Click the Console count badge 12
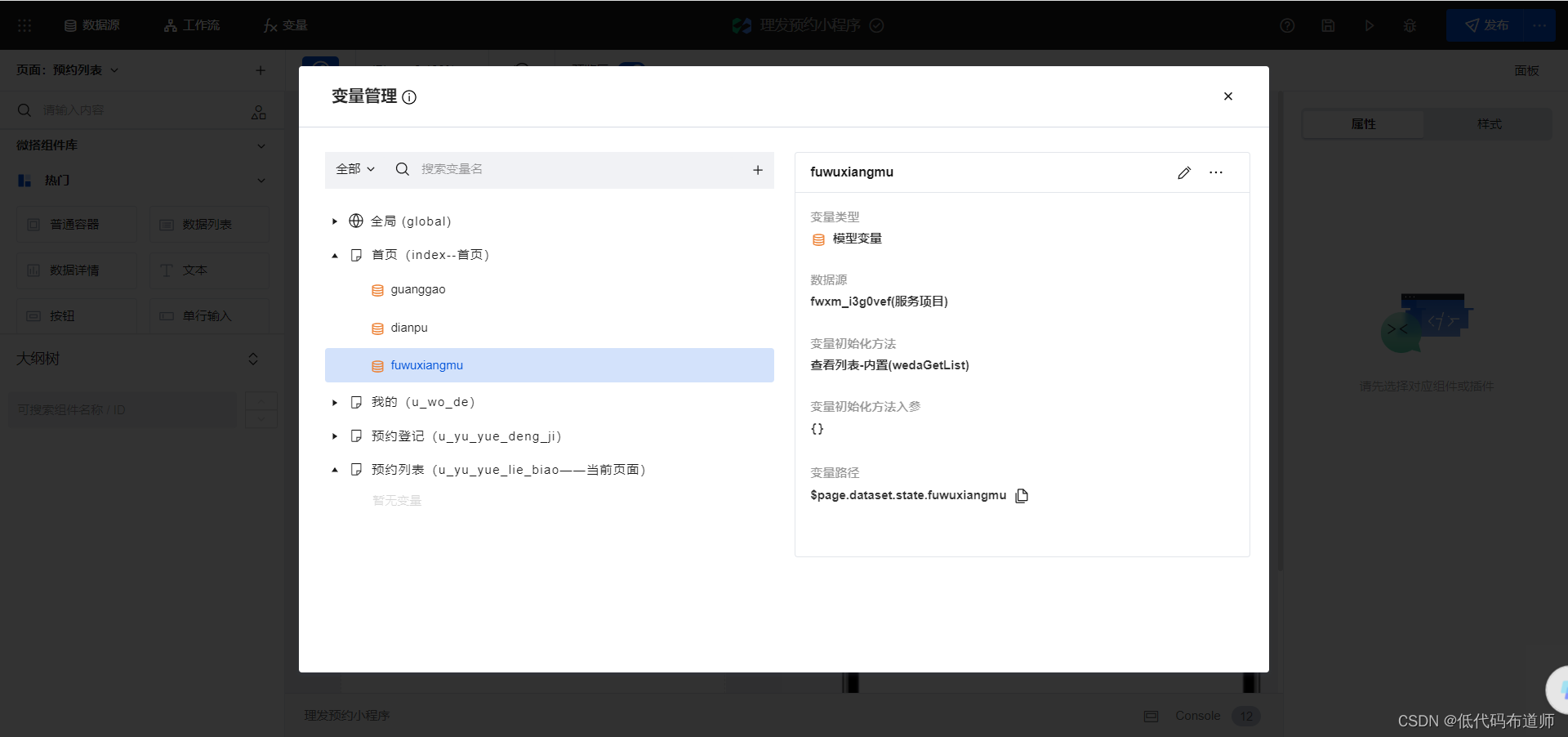Screen dimensions: 1568x737 pyautogui.click(x=1246, y=717)
